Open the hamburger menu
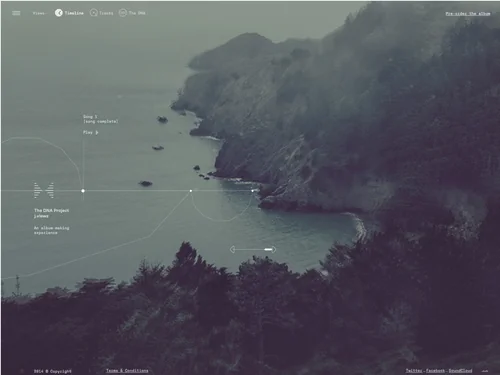The image size is (500, 375). click(16, 13)
